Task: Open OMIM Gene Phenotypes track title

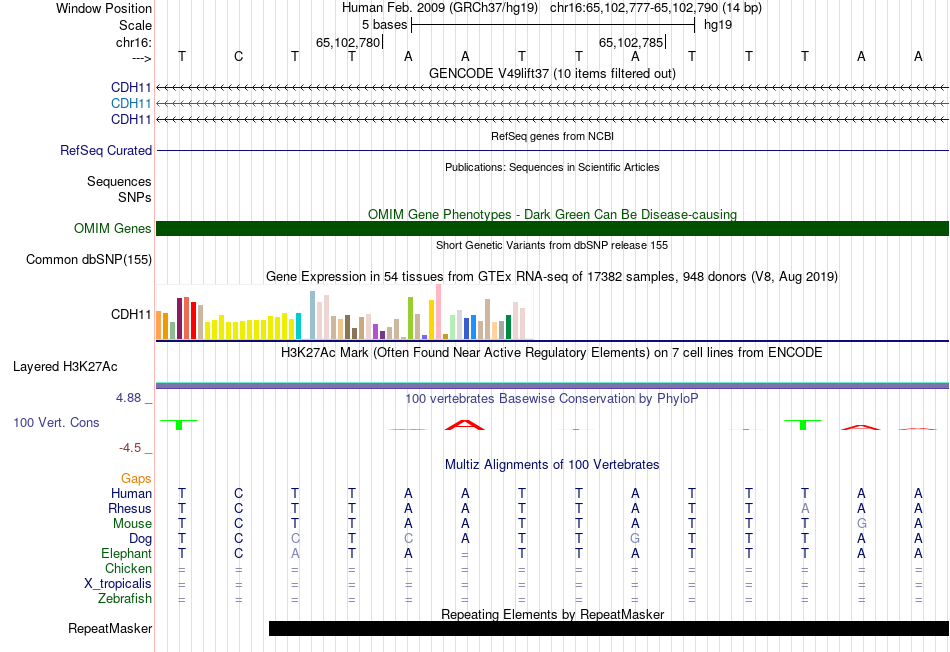Action: tap(552, 215)
